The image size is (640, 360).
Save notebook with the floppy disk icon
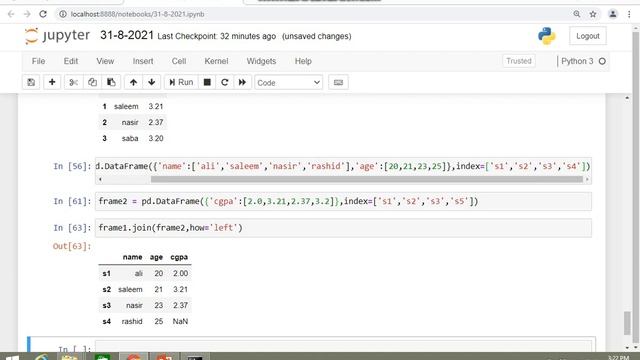point(31,82)
